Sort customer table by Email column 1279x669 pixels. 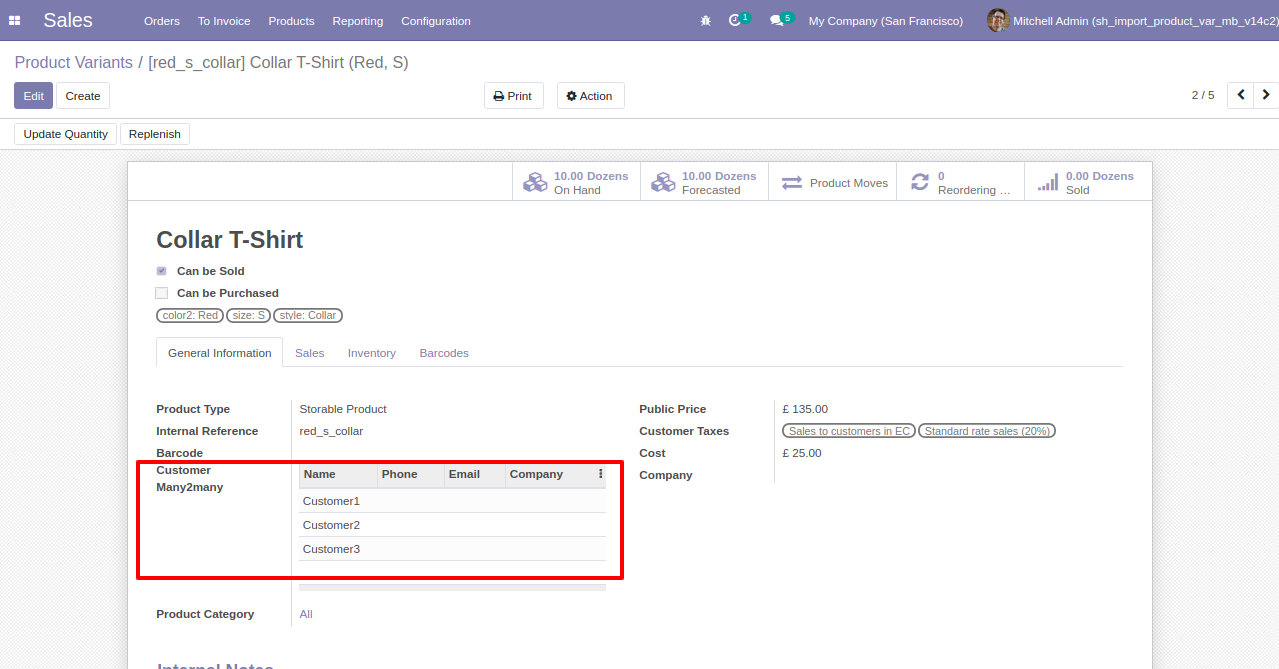[475, 474]
